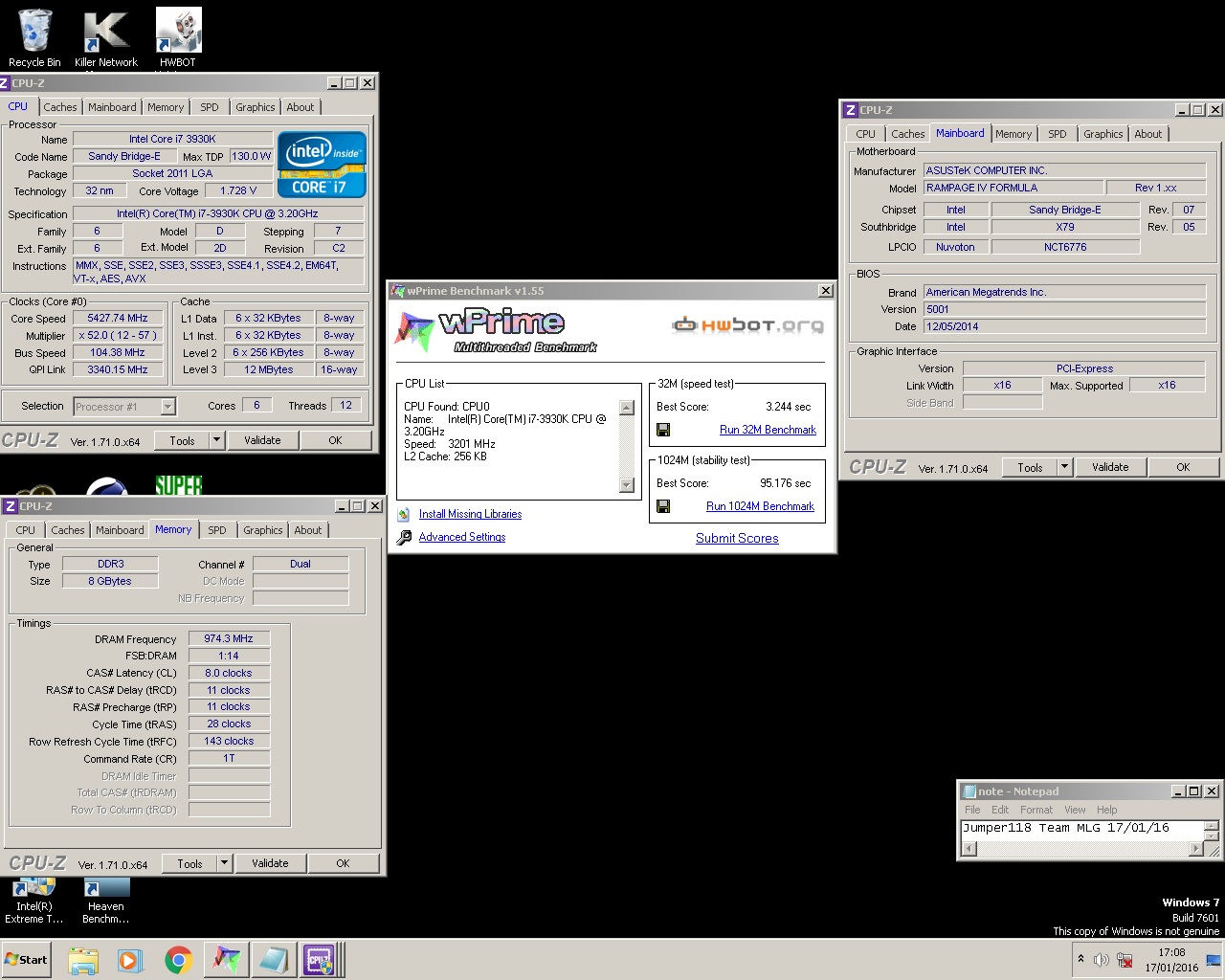The image size is (1225, 980).
Task: Open Tools dropdown arrow in CPU tab window
Action: pyautogui.click(x=216, y=440)
